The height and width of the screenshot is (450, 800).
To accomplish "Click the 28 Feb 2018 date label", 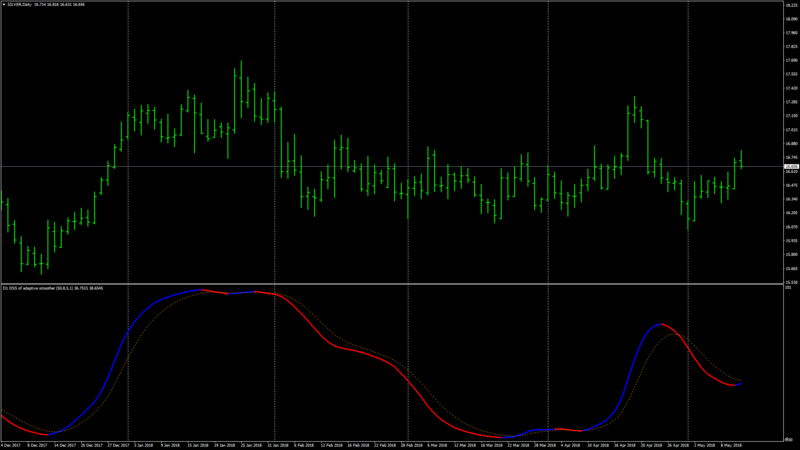I will click(411, 445).
